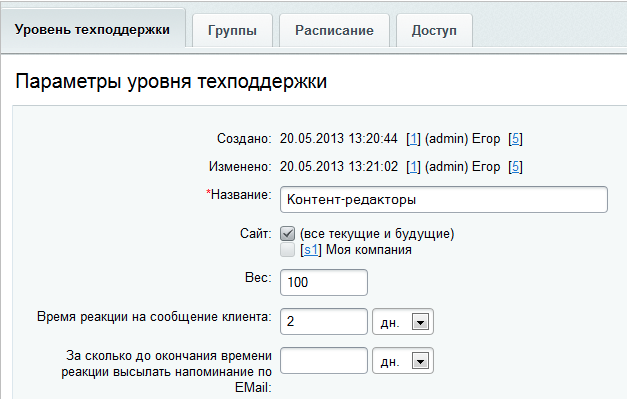
Task: Select the modification timestamp 20.05.2013 13:21:02
Action: pyautogui.click(x=339, y=167)
